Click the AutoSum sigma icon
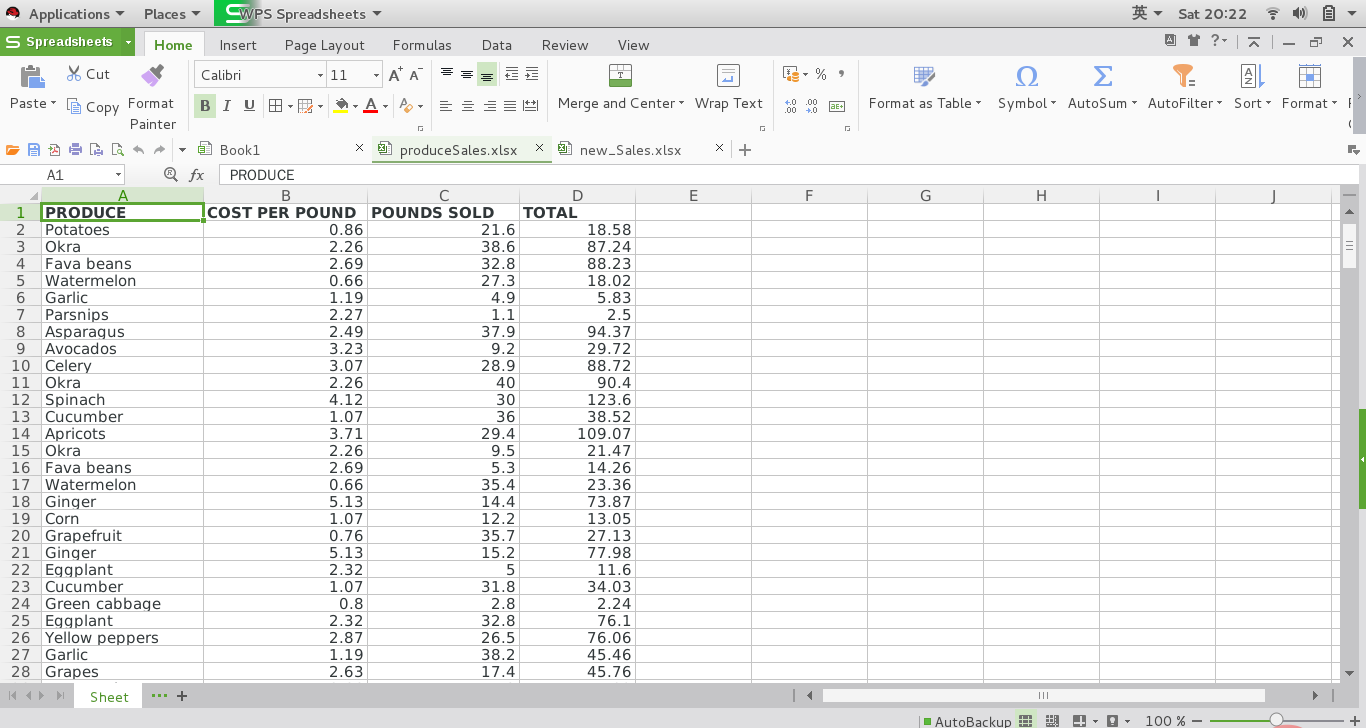Viewport: 1366px width, 728px height. pyautogui.click(x=1103, y=76)
